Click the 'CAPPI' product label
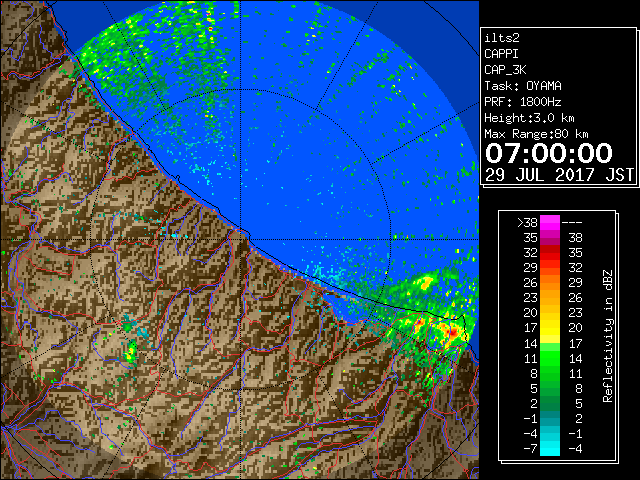The width and height of the screenshot is (640, 480). [x=501, y=54]
